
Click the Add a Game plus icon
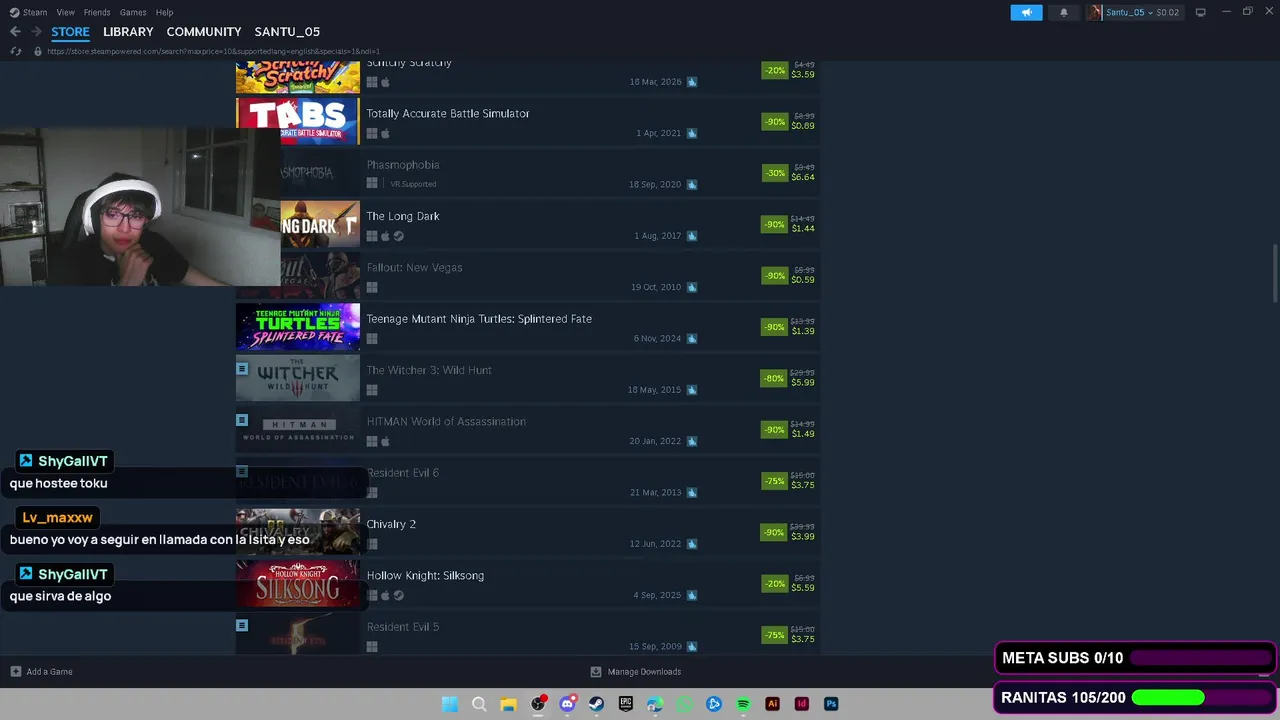[15, 672]
